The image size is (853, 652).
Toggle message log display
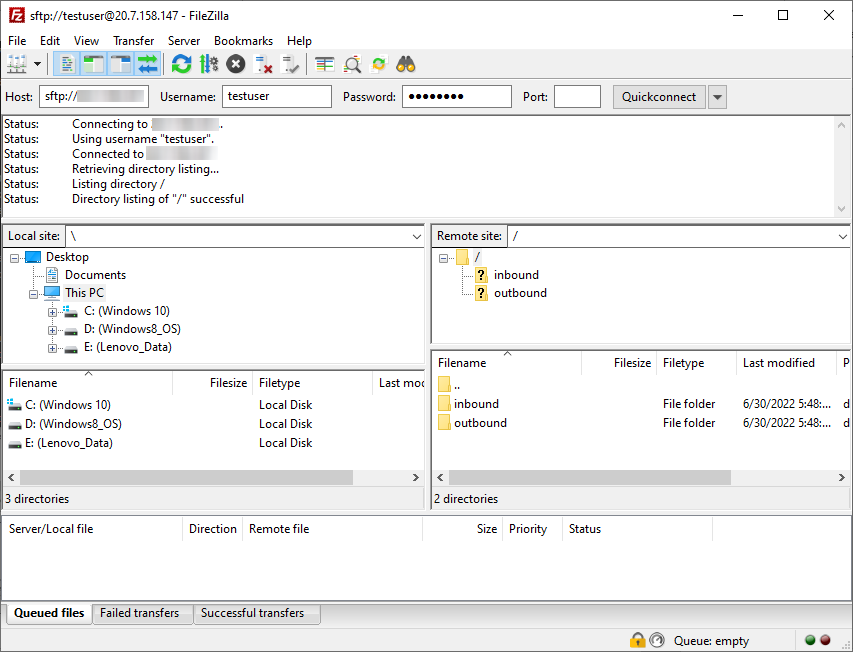67,64
